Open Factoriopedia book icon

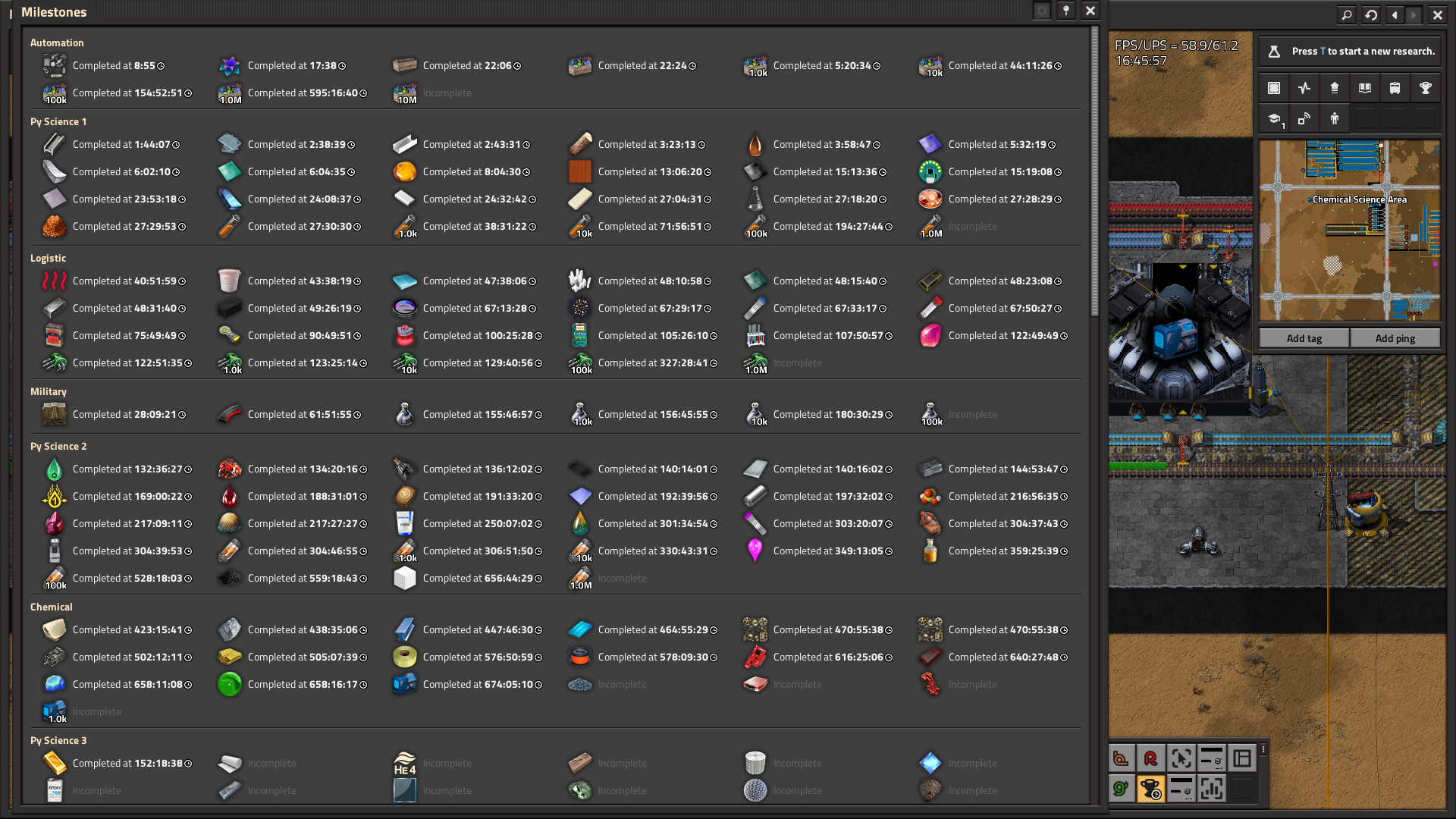point(1365,88)
